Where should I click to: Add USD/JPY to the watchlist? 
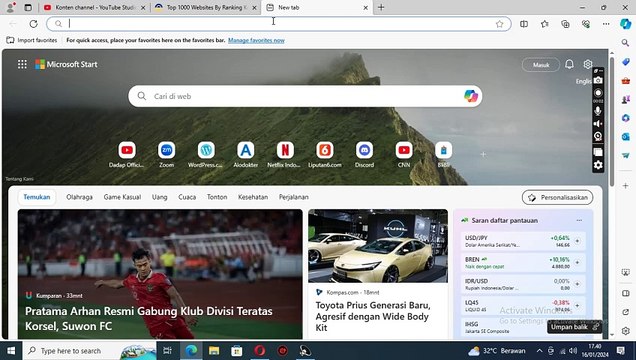[577, 241]
